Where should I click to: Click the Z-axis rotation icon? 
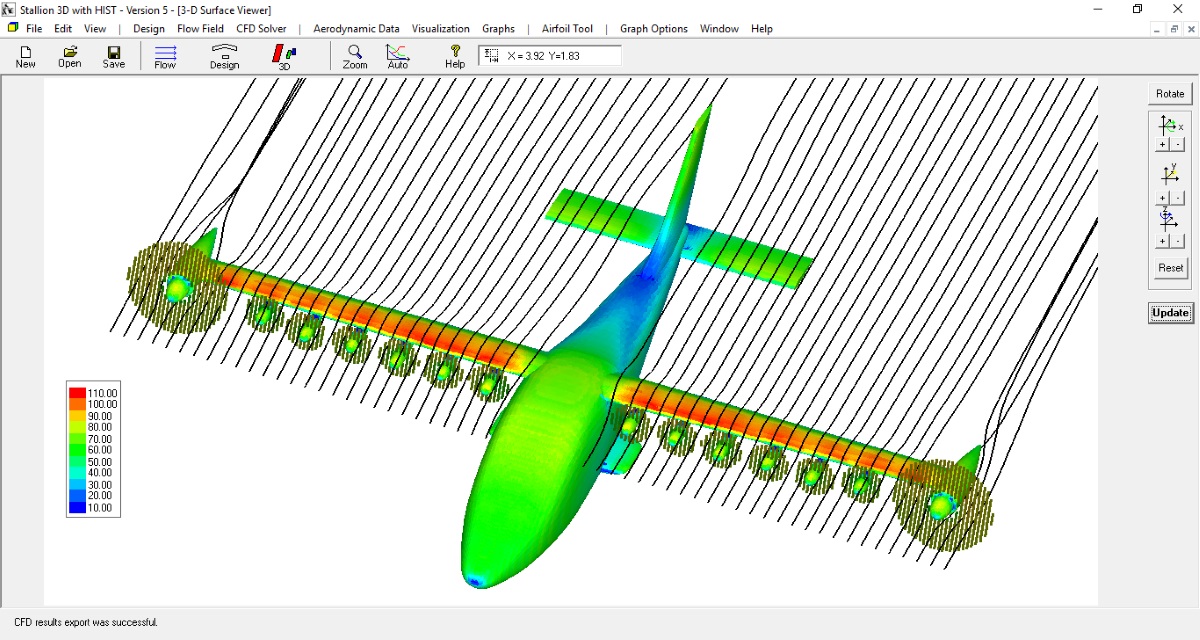coord(1168,220)
